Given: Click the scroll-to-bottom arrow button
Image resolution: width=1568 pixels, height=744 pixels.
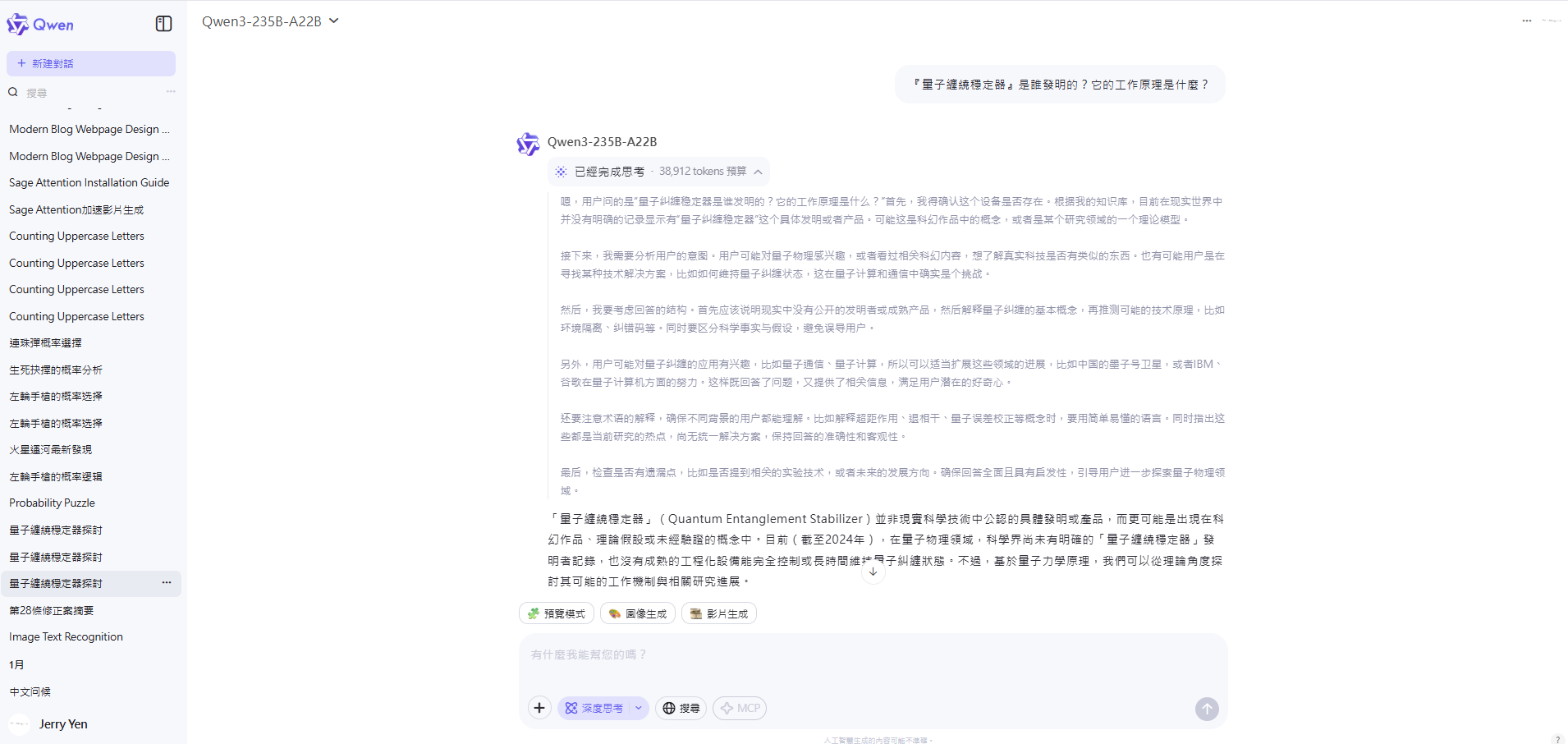Looking at the screenshot, I should pyautogui.click(x=873, y=572).
